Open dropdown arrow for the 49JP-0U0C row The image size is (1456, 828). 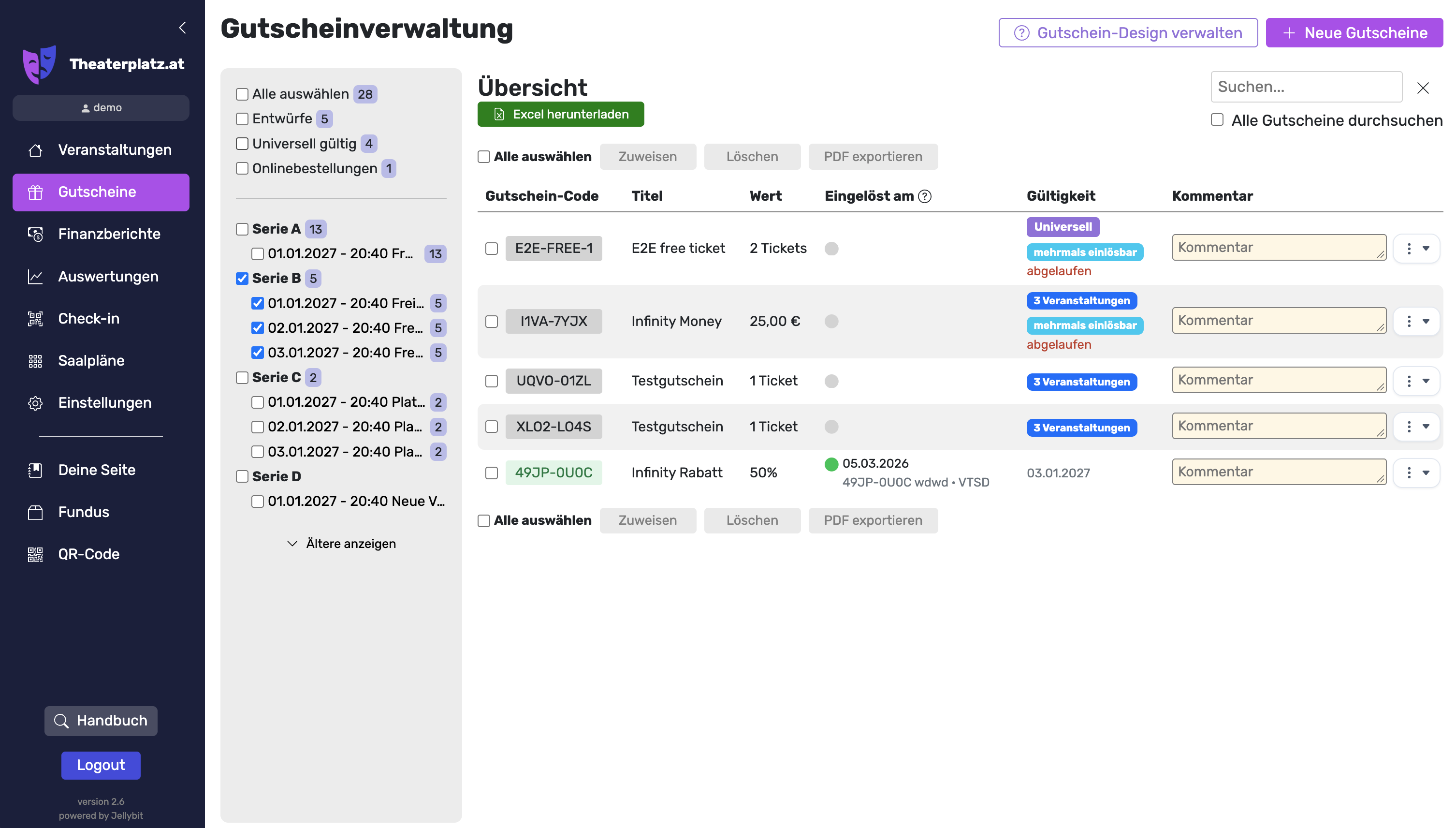point(1426,473)
